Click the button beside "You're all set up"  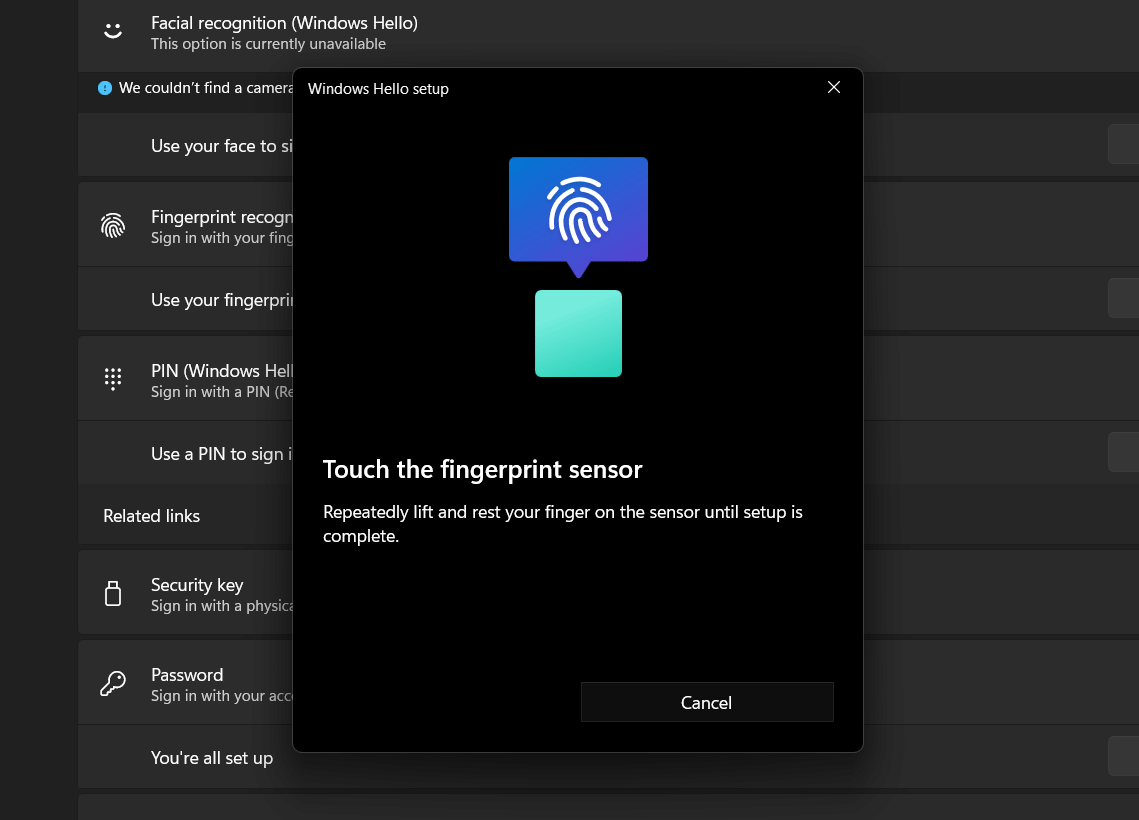[1123, 757]
